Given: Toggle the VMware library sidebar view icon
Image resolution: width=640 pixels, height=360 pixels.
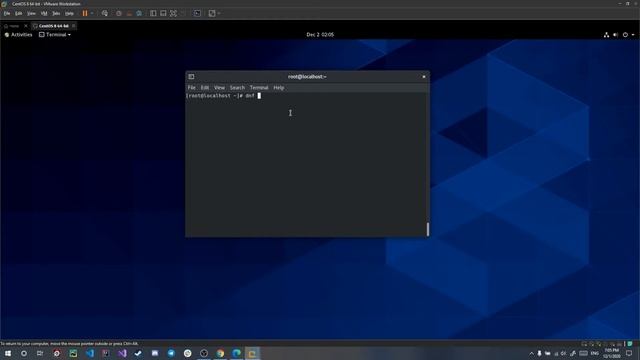Looking at the screenshot, I should pyautogui.click(x=153, y=13).
